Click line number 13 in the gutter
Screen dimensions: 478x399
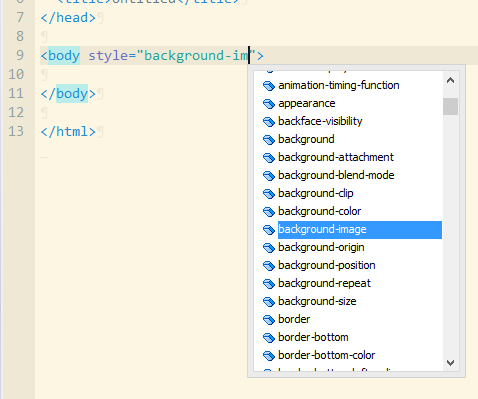pos(16,131)
